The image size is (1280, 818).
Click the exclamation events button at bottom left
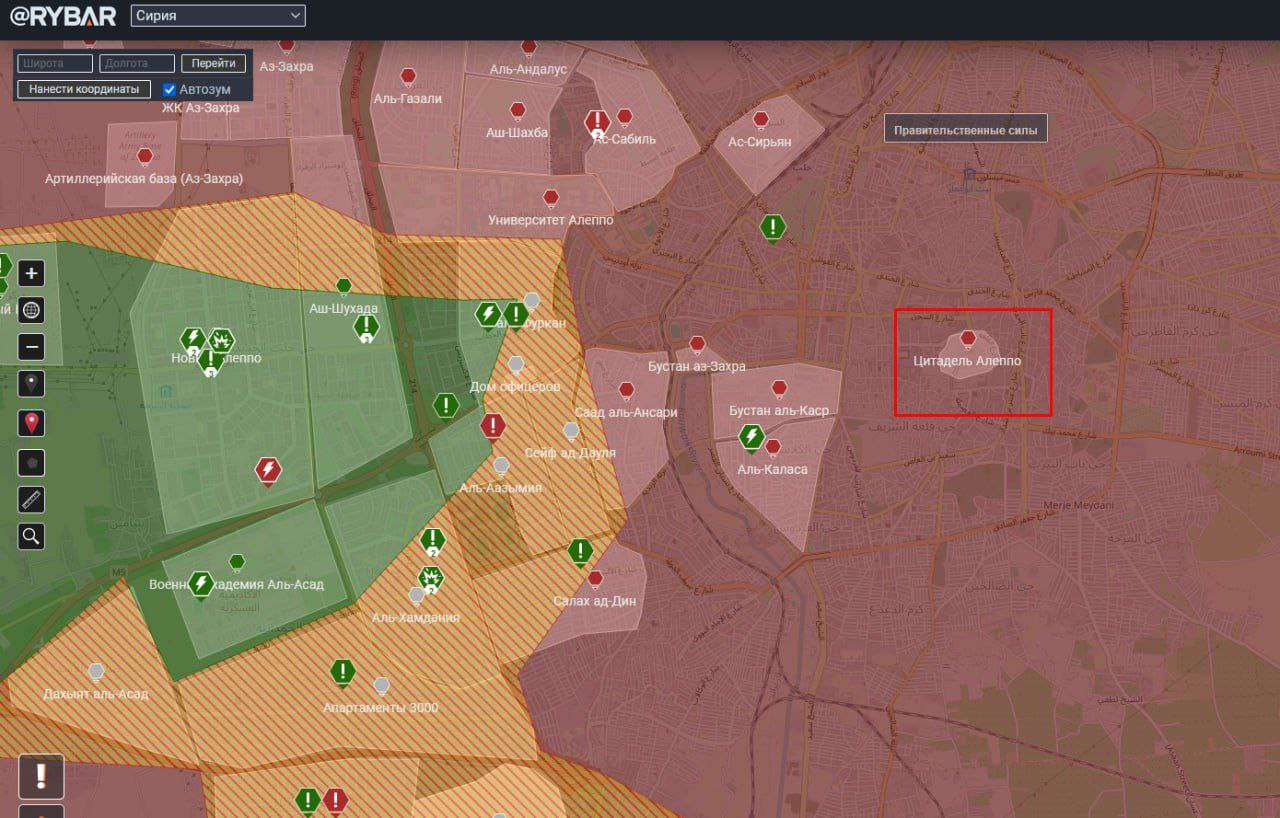[x=41, y=776]
